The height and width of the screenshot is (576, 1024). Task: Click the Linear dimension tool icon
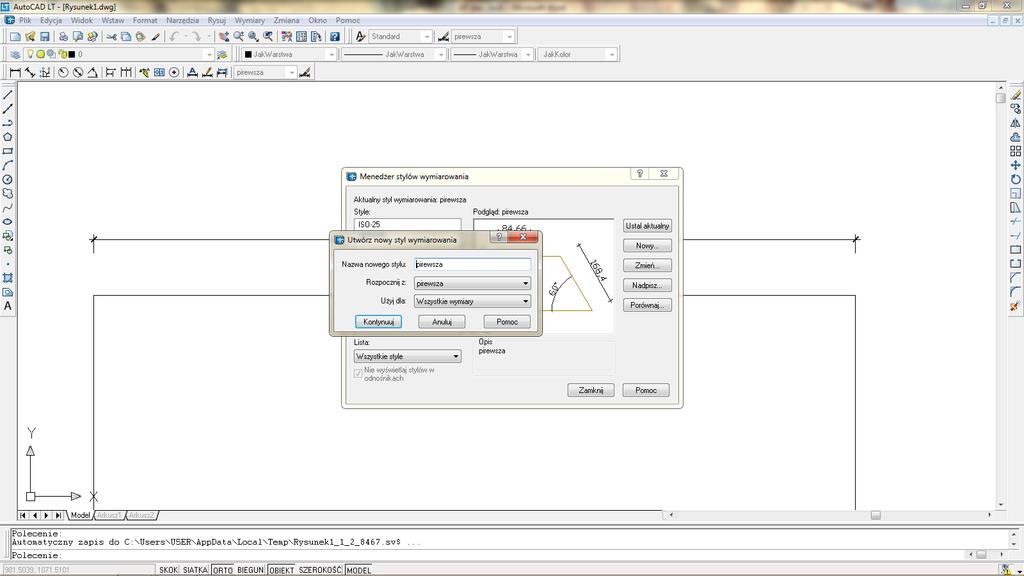15,72
